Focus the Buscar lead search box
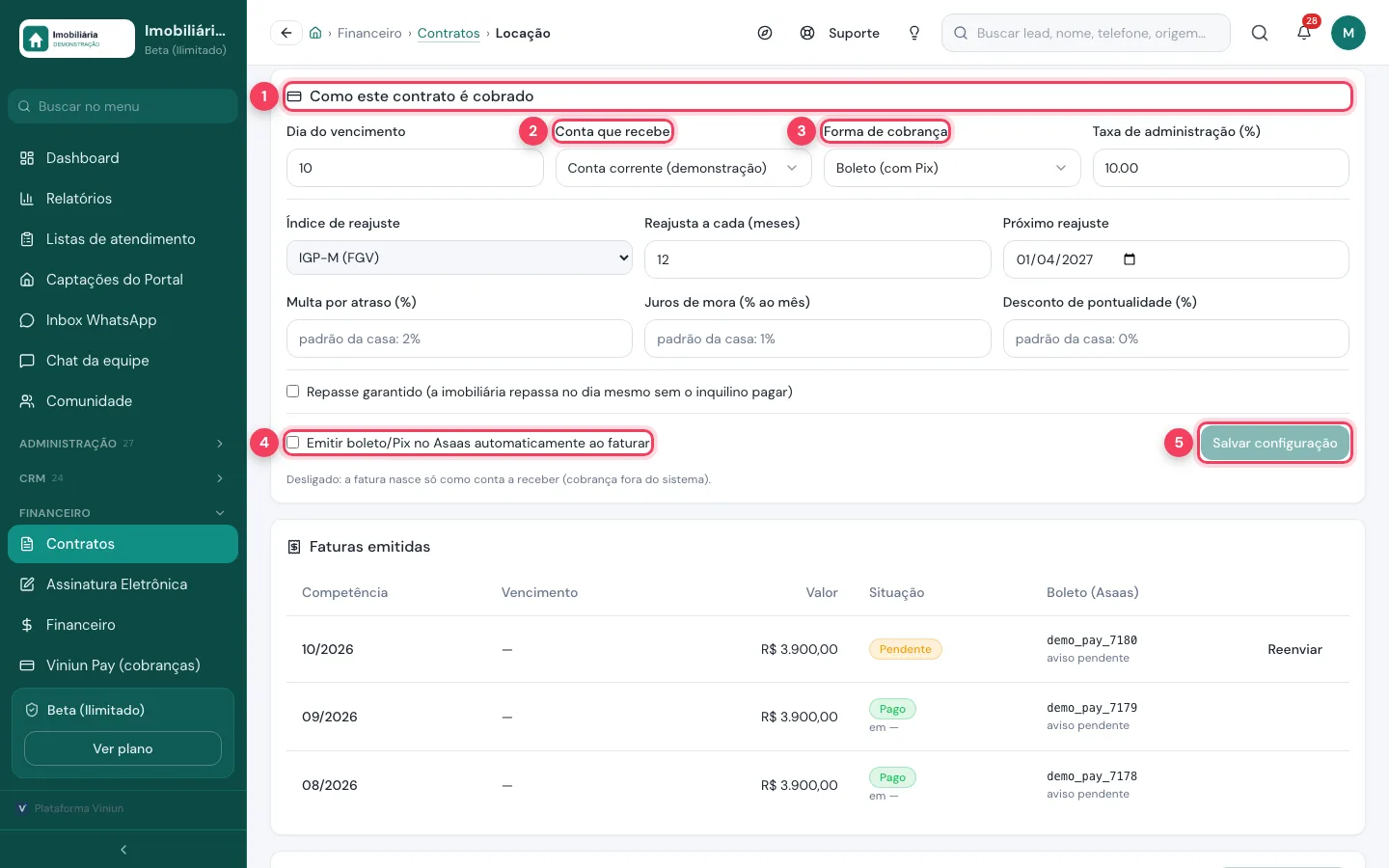The image size is (1389, 868). (1086, 33)
